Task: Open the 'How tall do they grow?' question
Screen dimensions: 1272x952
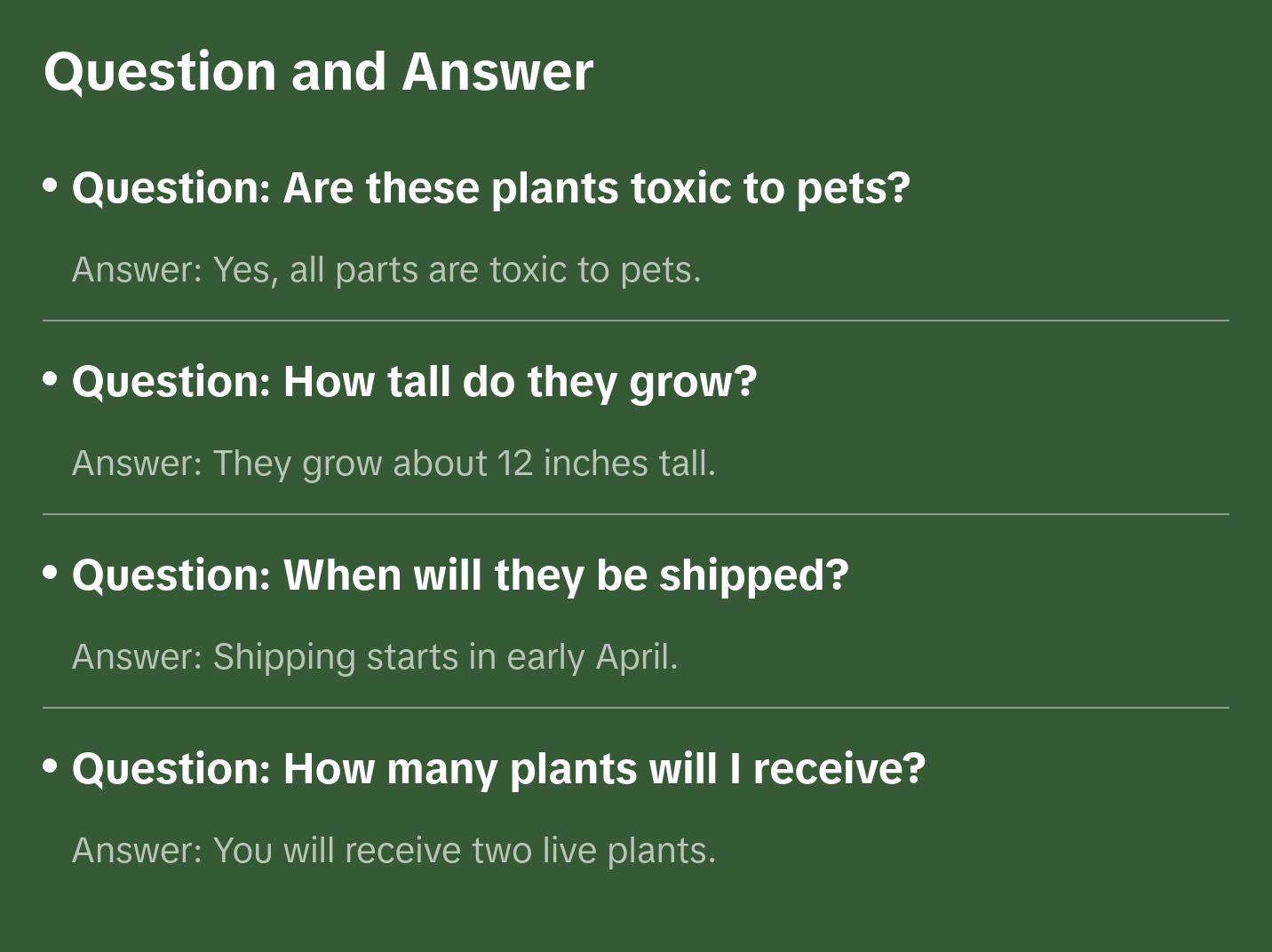Action: tap(414, 382)
